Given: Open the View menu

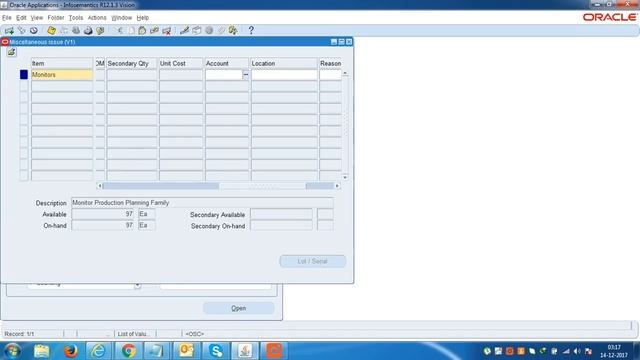Looking at the screenshot, I should [x=37, y=18].
